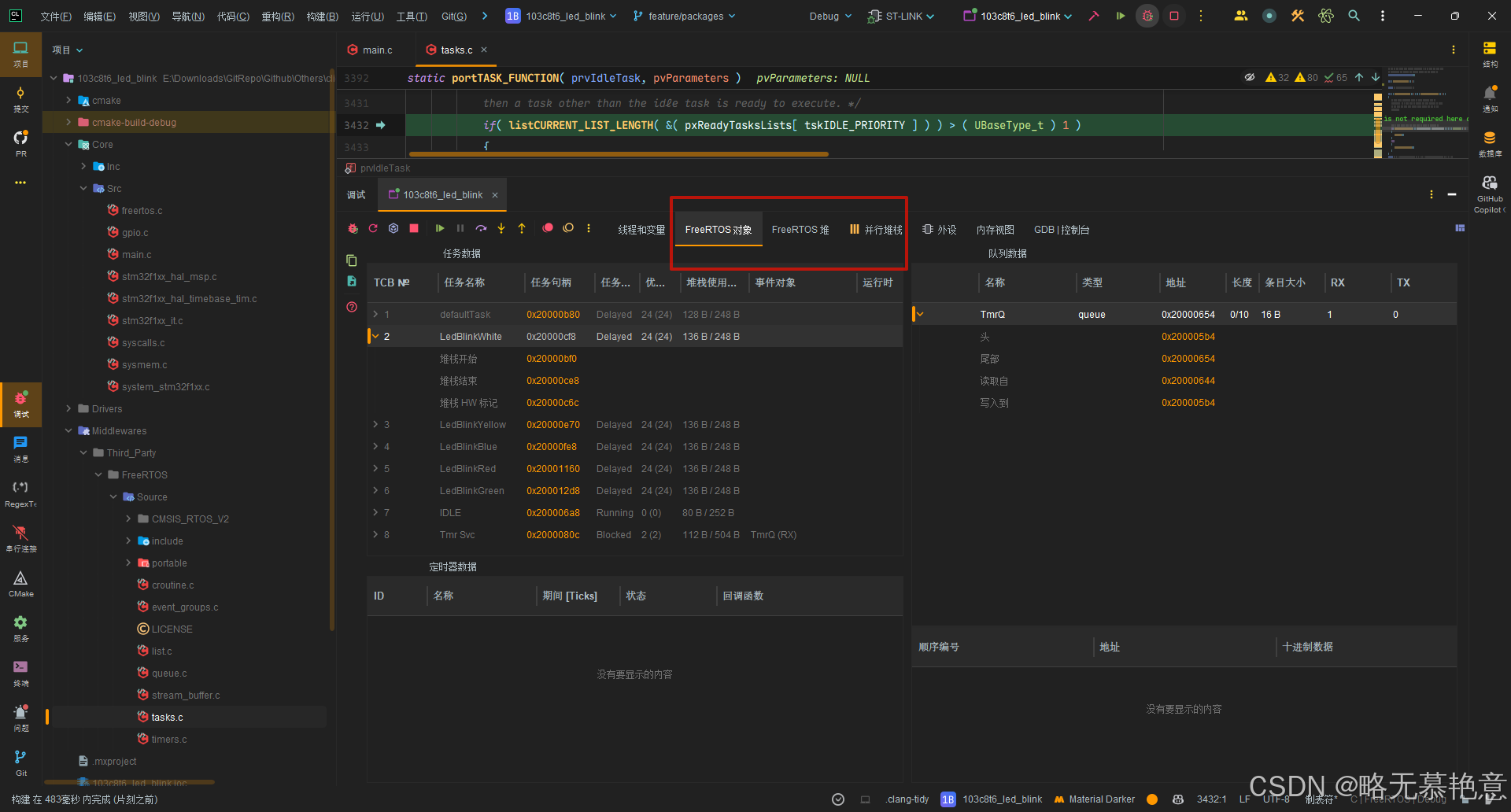Open the Git(G) menu
Image resolution: width=1511 pixels, height=812 pixels.
pyautogui.click(x=453, y=16)
